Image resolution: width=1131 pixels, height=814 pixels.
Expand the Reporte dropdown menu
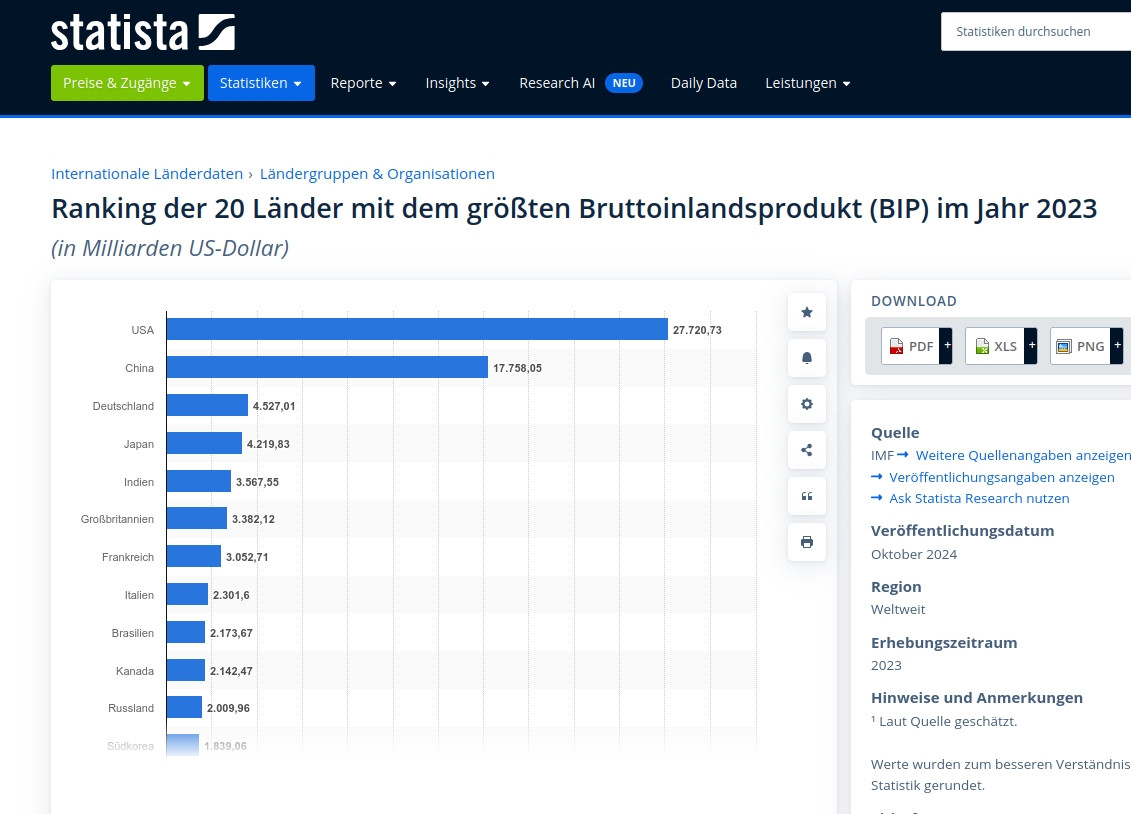[363, 83]
